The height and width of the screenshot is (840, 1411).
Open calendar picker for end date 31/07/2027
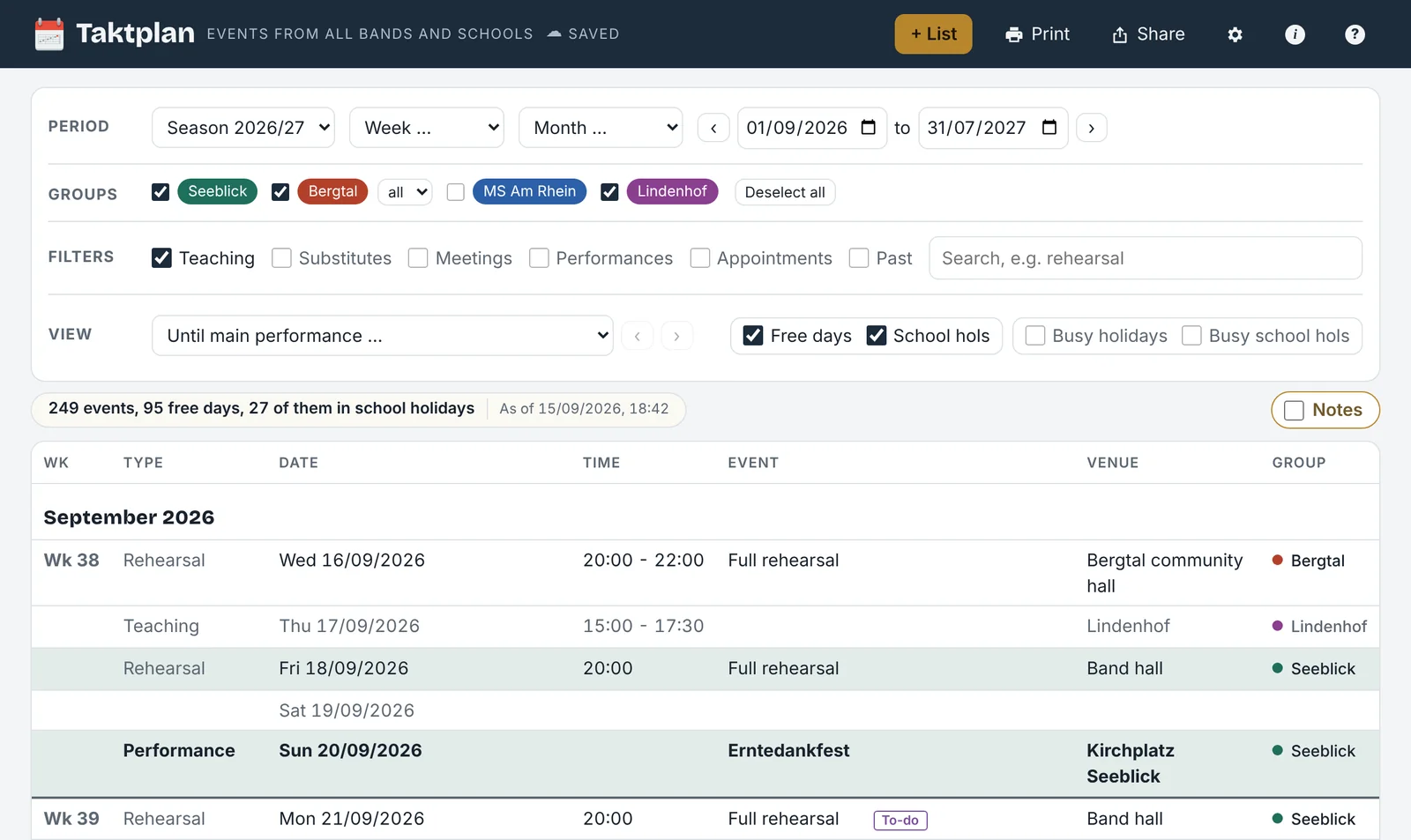point(1049,128)
